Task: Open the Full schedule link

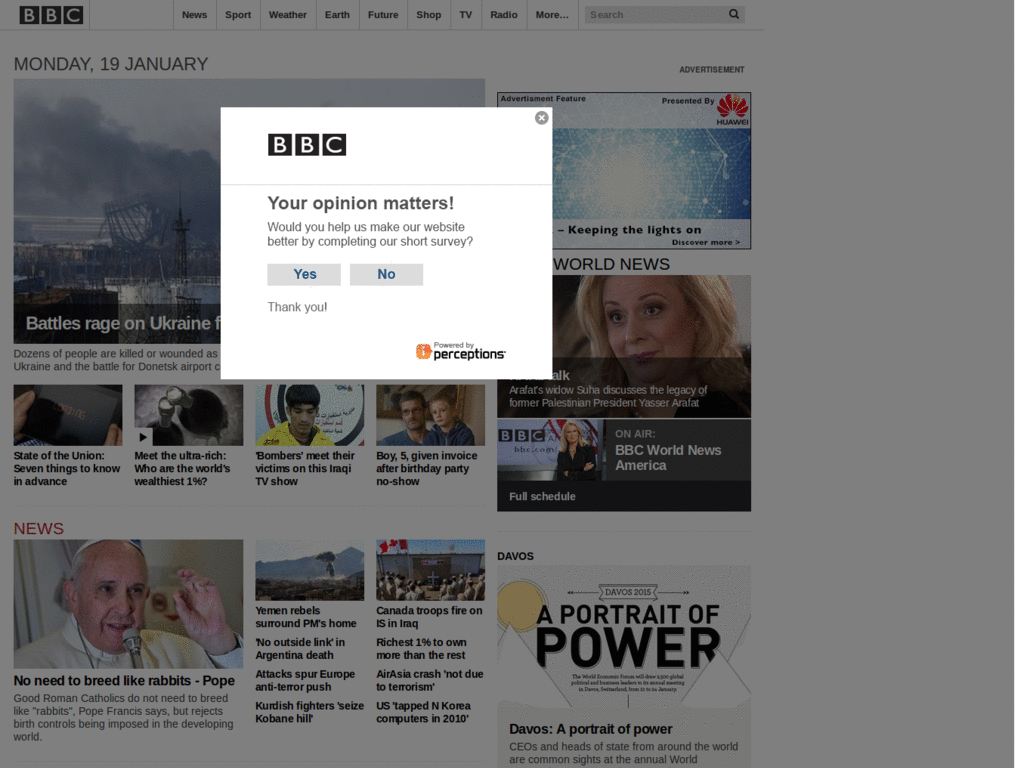Action: 542,496
